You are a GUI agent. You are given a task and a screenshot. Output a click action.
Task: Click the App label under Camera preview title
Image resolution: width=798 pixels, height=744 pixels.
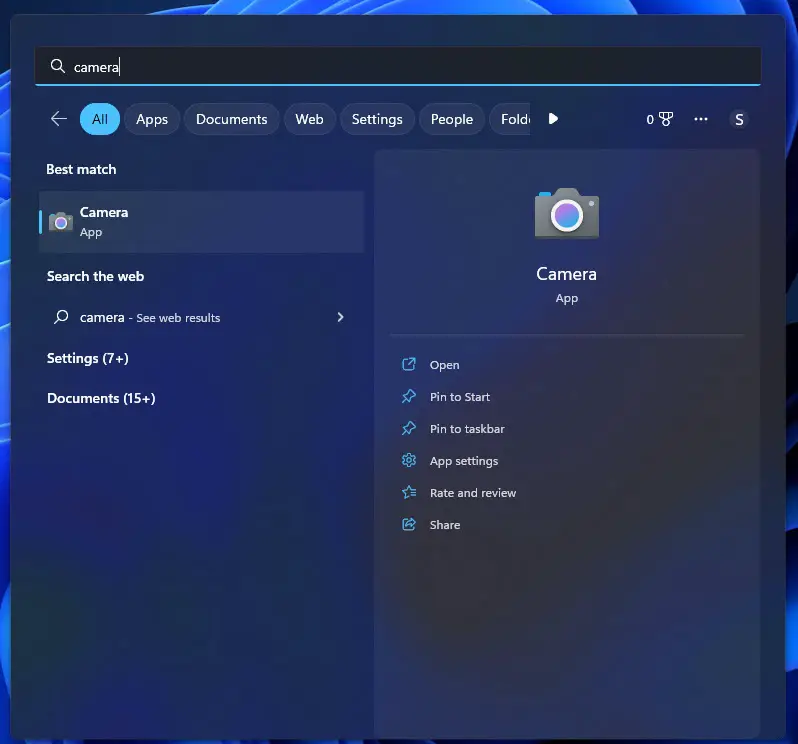566,299
